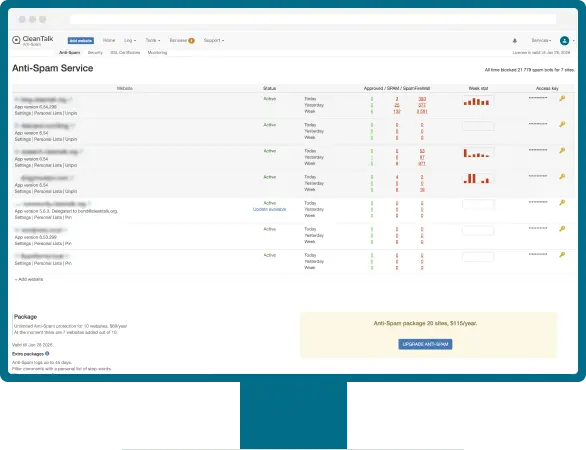Screen dimensions: 586x450
Task: Click the browser address bar
Action: (x=313, y=19)
